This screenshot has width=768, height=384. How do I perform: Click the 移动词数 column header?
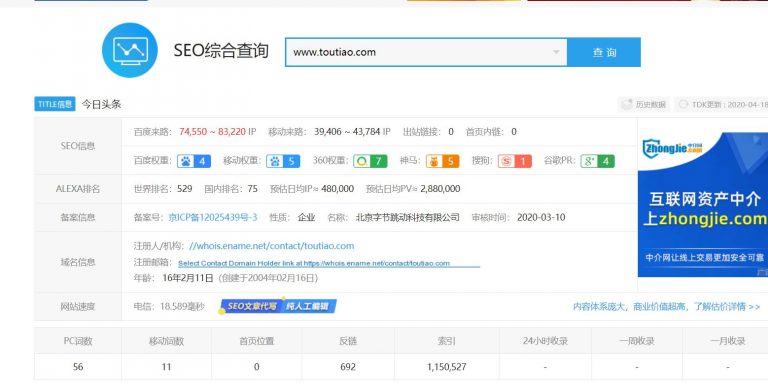[167, 341]
